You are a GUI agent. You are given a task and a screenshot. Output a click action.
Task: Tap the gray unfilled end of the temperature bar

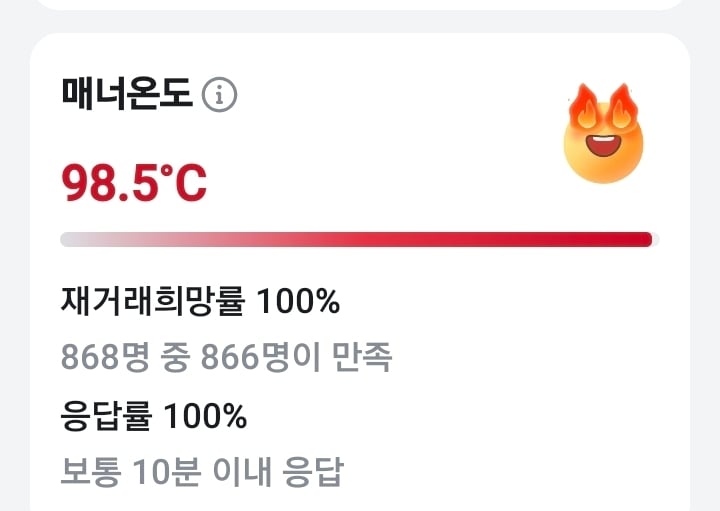(656, 240)
